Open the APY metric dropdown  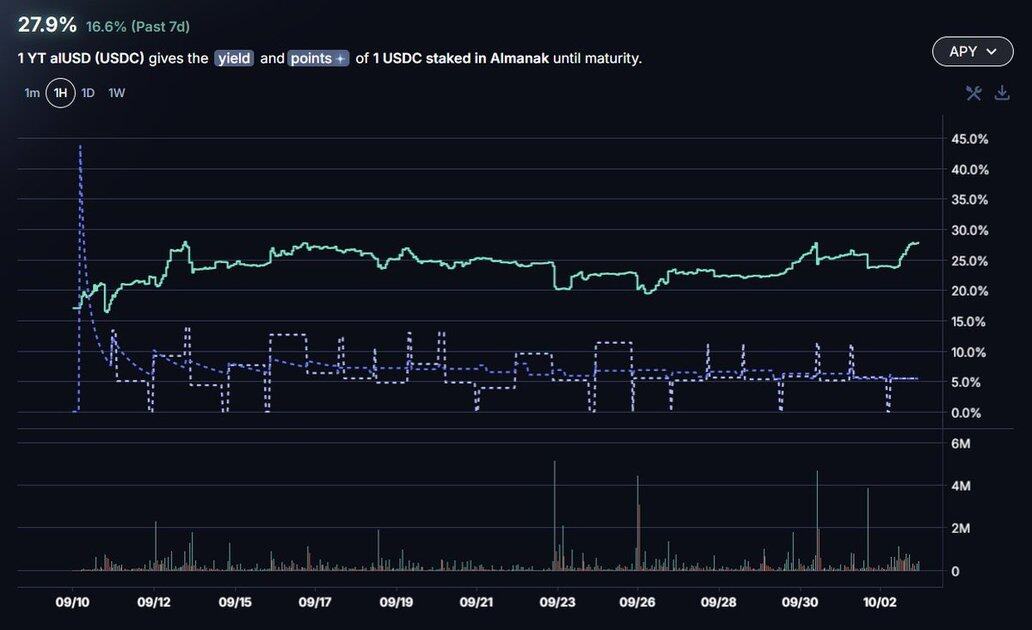coord(972,52)
